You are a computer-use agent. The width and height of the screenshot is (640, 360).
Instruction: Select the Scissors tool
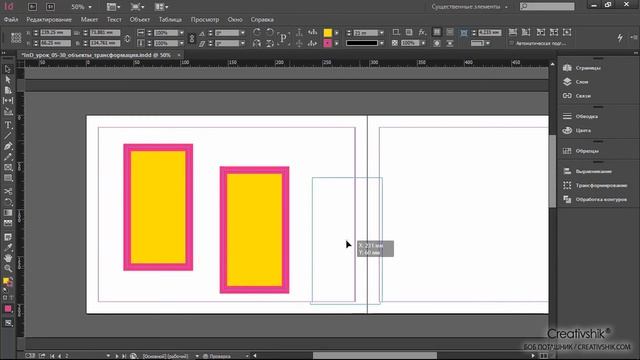(8, 191)
